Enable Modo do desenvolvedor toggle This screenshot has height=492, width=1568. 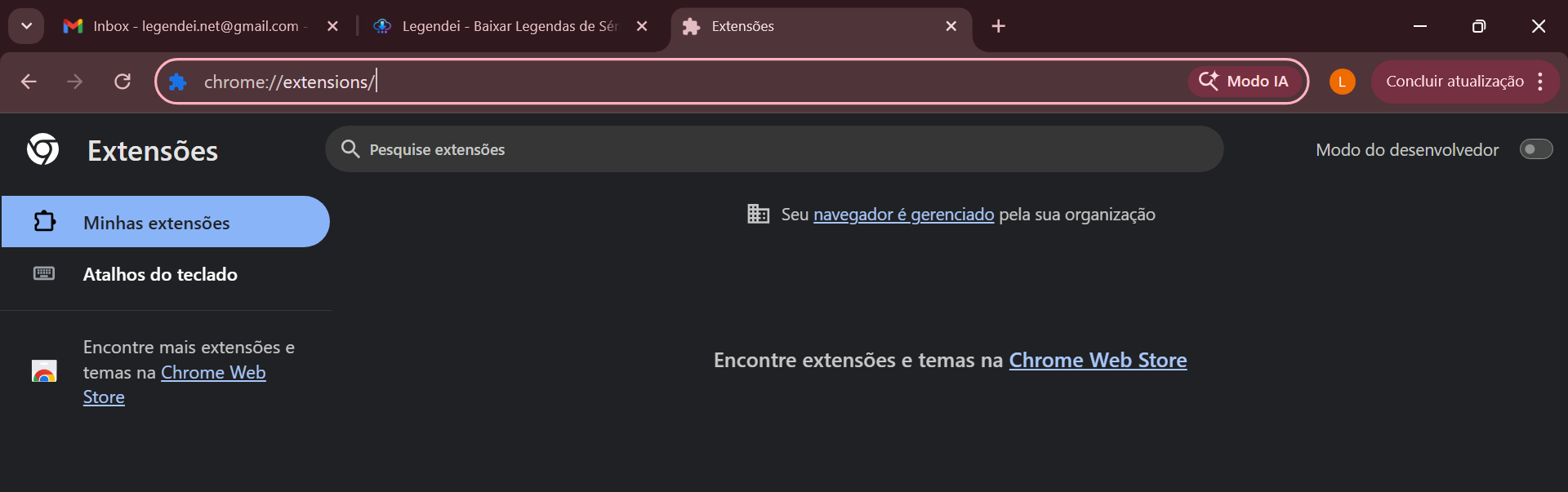tap(1535, 149)
